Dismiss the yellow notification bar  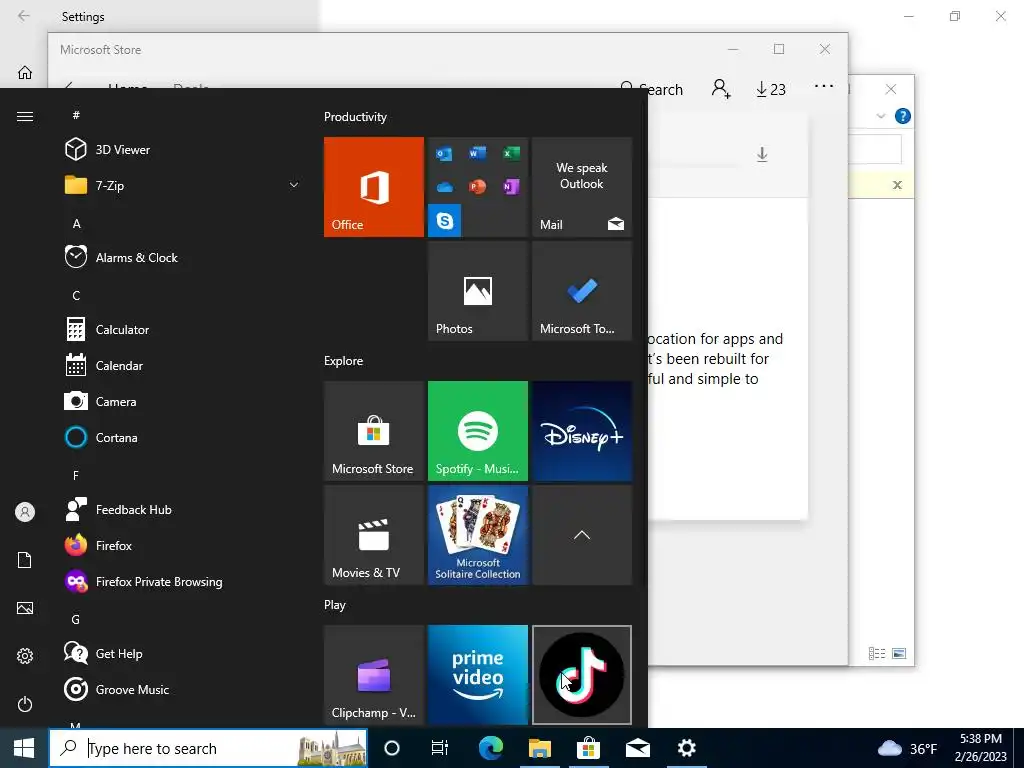click(x=897, y=185)
